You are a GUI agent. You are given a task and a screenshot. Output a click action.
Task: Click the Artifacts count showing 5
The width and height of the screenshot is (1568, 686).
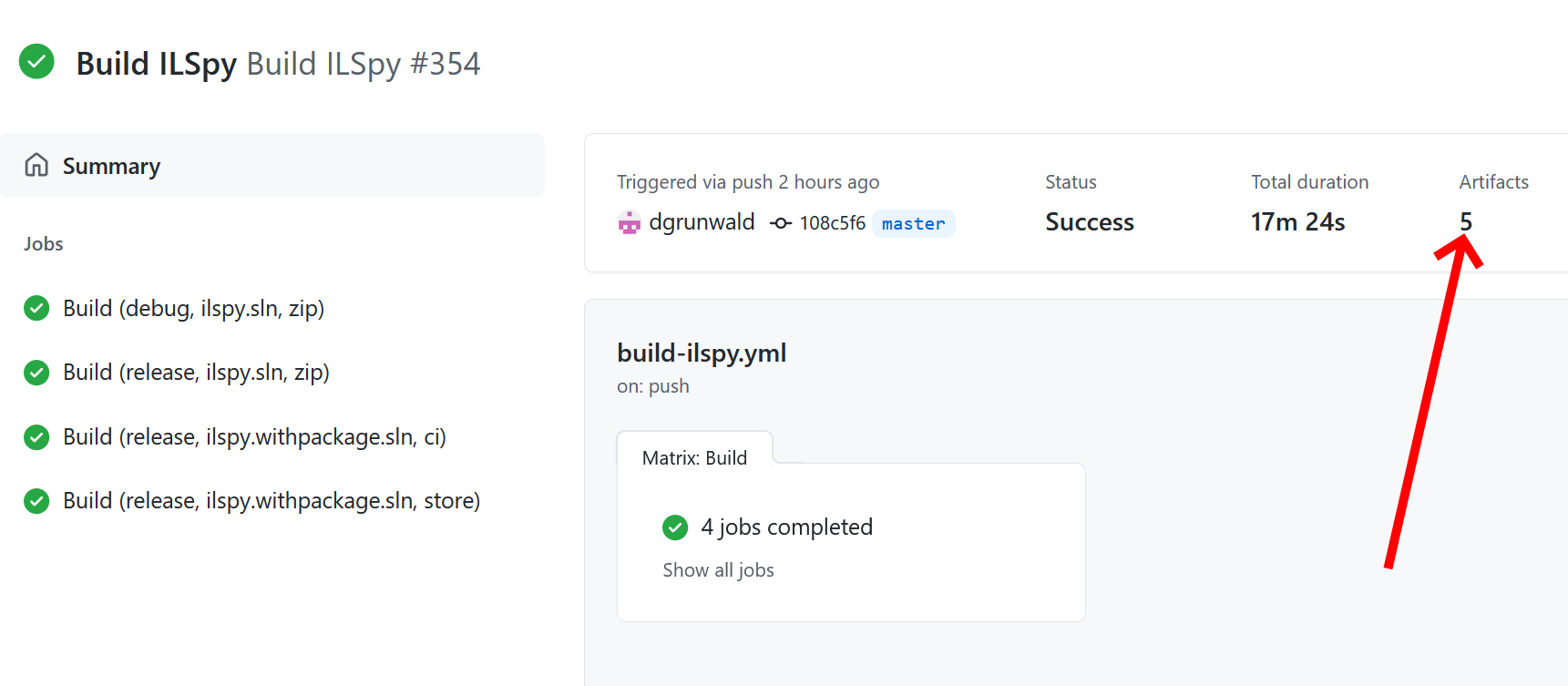[1465, 221]
